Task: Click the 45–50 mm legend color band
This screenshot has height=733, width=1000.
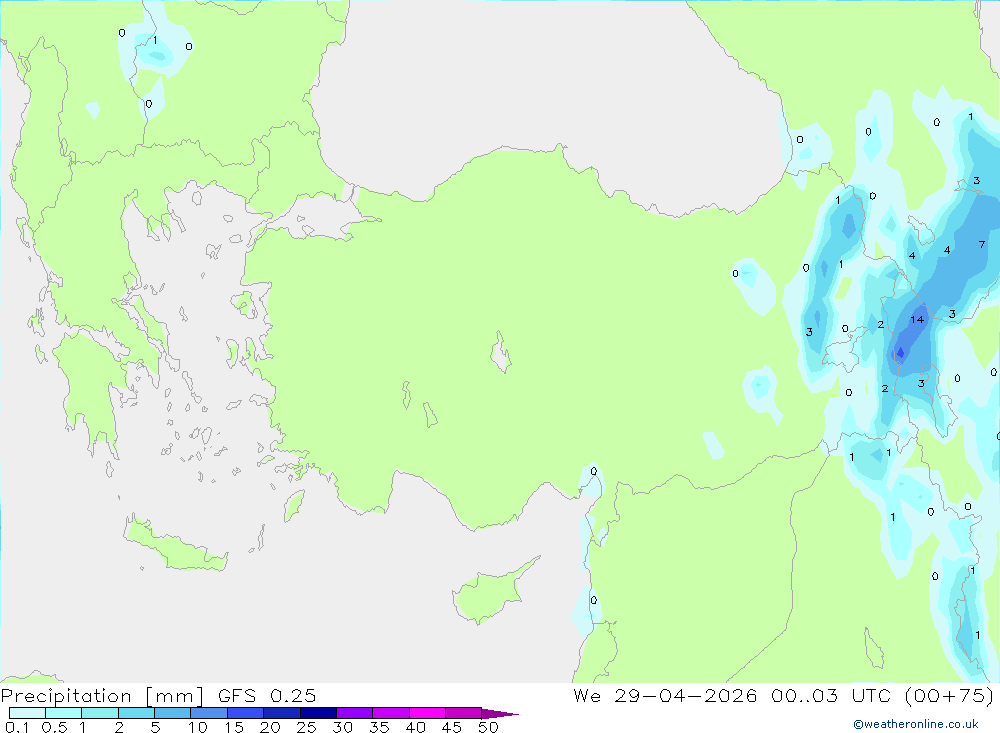Action: [464, 713]
